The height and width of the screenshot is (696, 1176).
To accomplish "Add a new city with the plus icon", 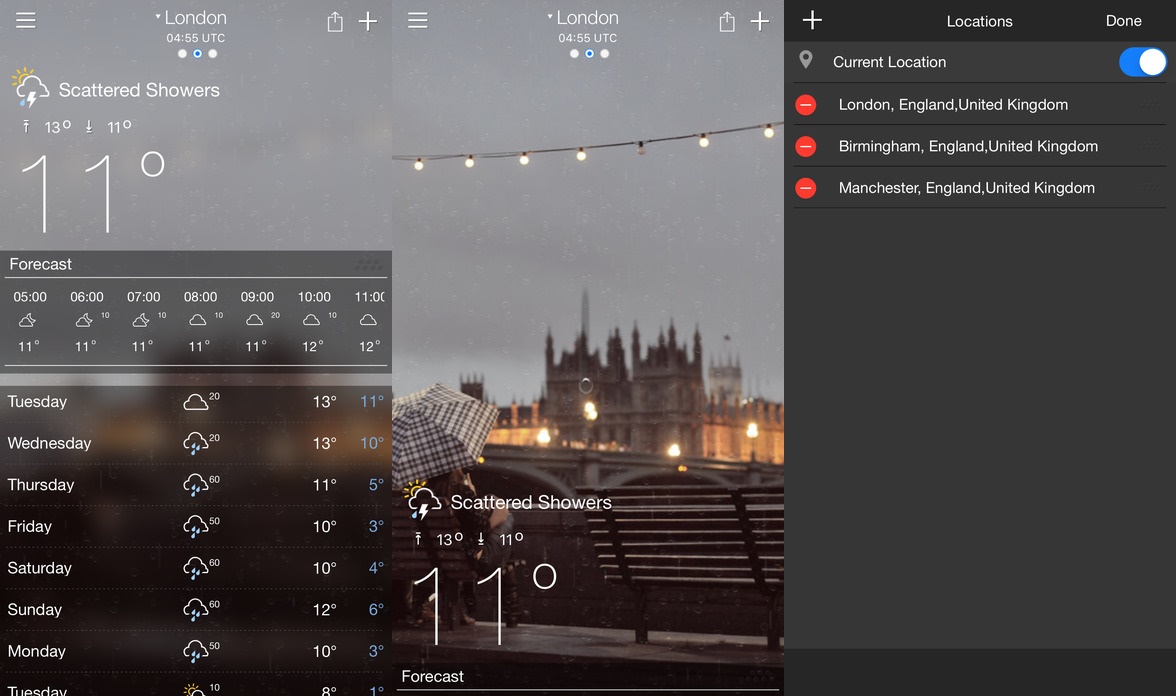I will [368, 20].
